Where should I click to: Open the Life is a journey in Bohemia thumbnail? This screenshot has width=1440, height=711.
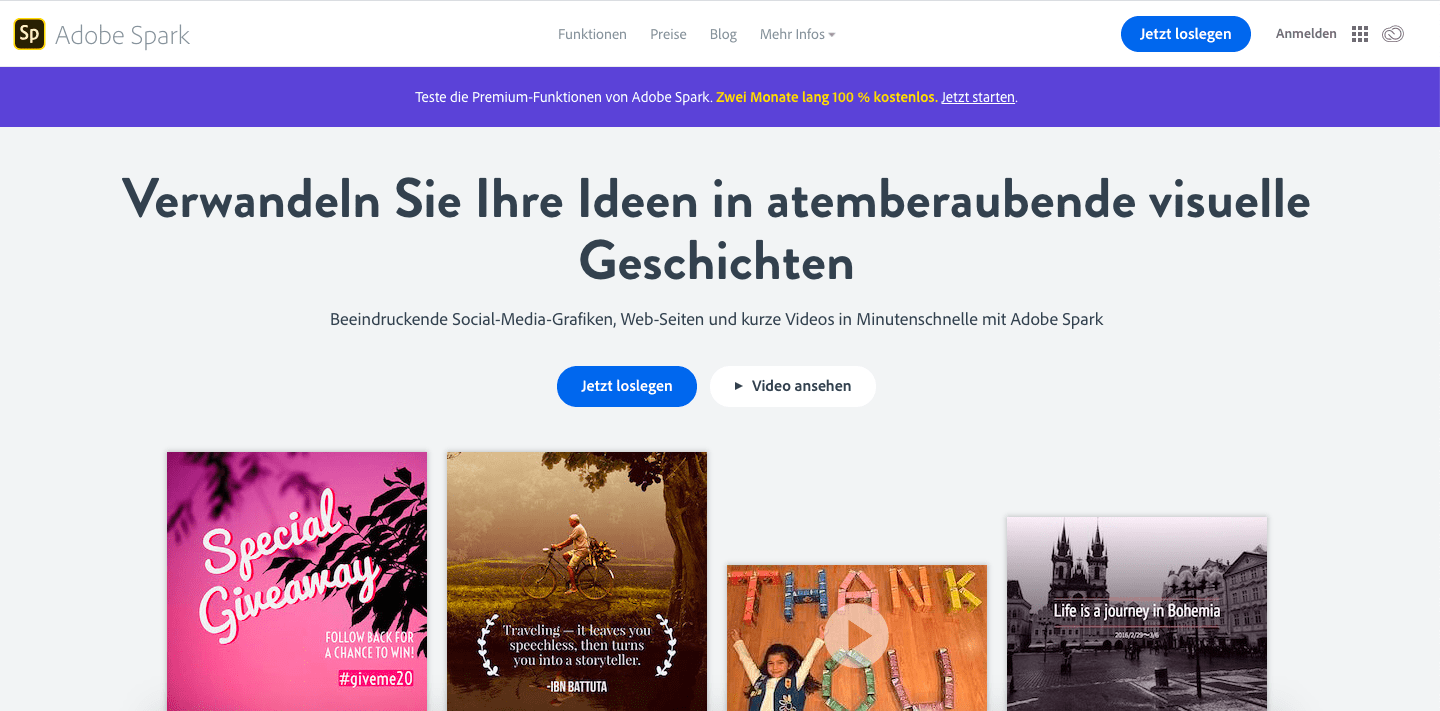1137,613
